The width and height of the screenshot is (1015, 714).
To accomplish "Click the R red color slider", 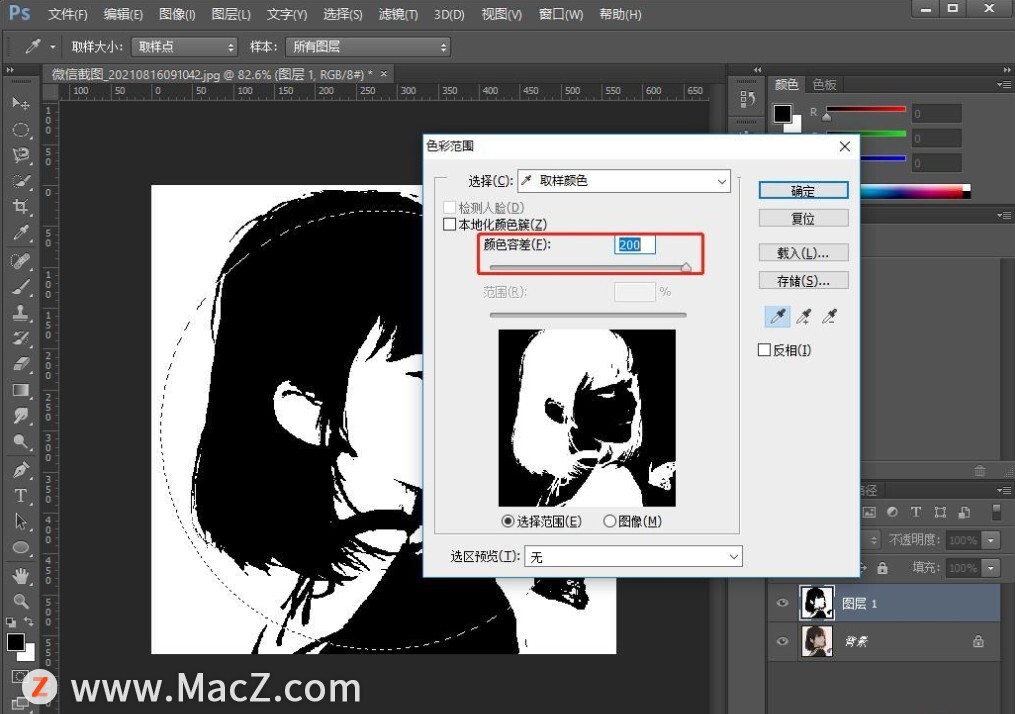I will coord(865,110).
